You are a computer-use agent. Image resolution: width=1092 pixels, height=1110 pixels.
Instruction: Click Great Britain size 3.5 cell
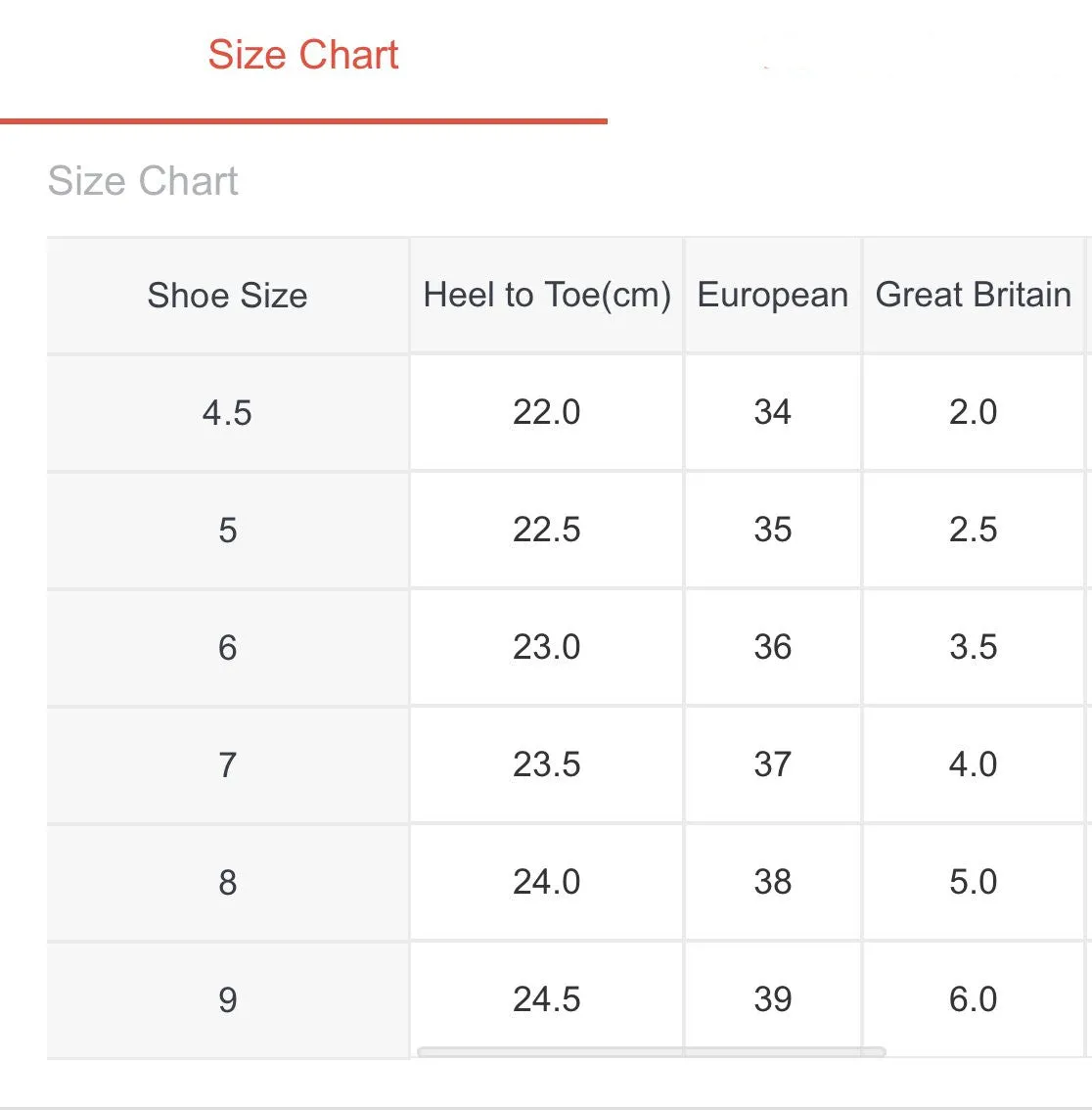coord(973,648)
